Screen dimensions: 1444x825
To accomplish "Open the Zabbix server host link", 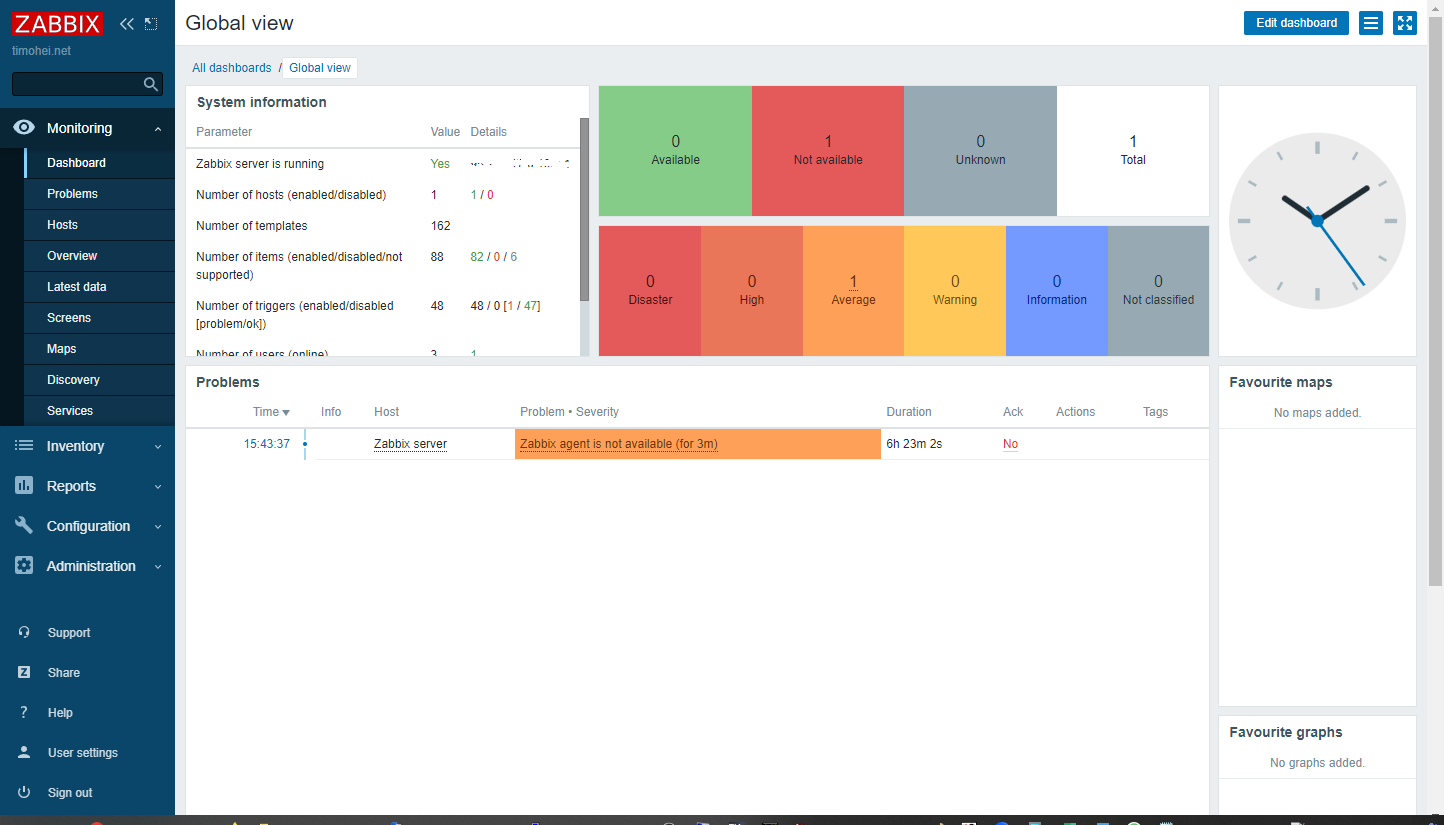I will click(x=410, y=444).
